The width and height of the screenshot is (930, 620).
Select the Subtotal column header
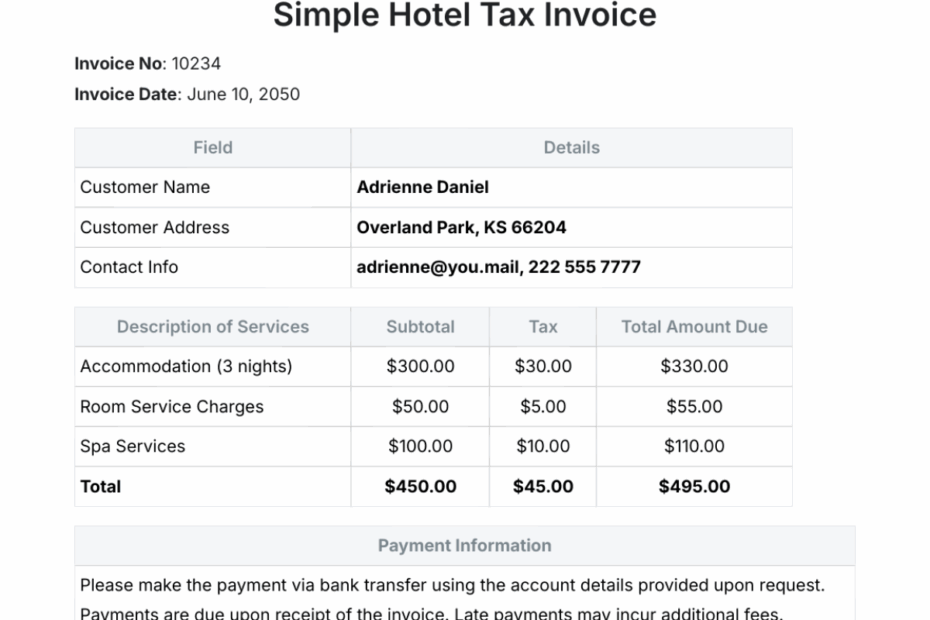tap(419, 327)
